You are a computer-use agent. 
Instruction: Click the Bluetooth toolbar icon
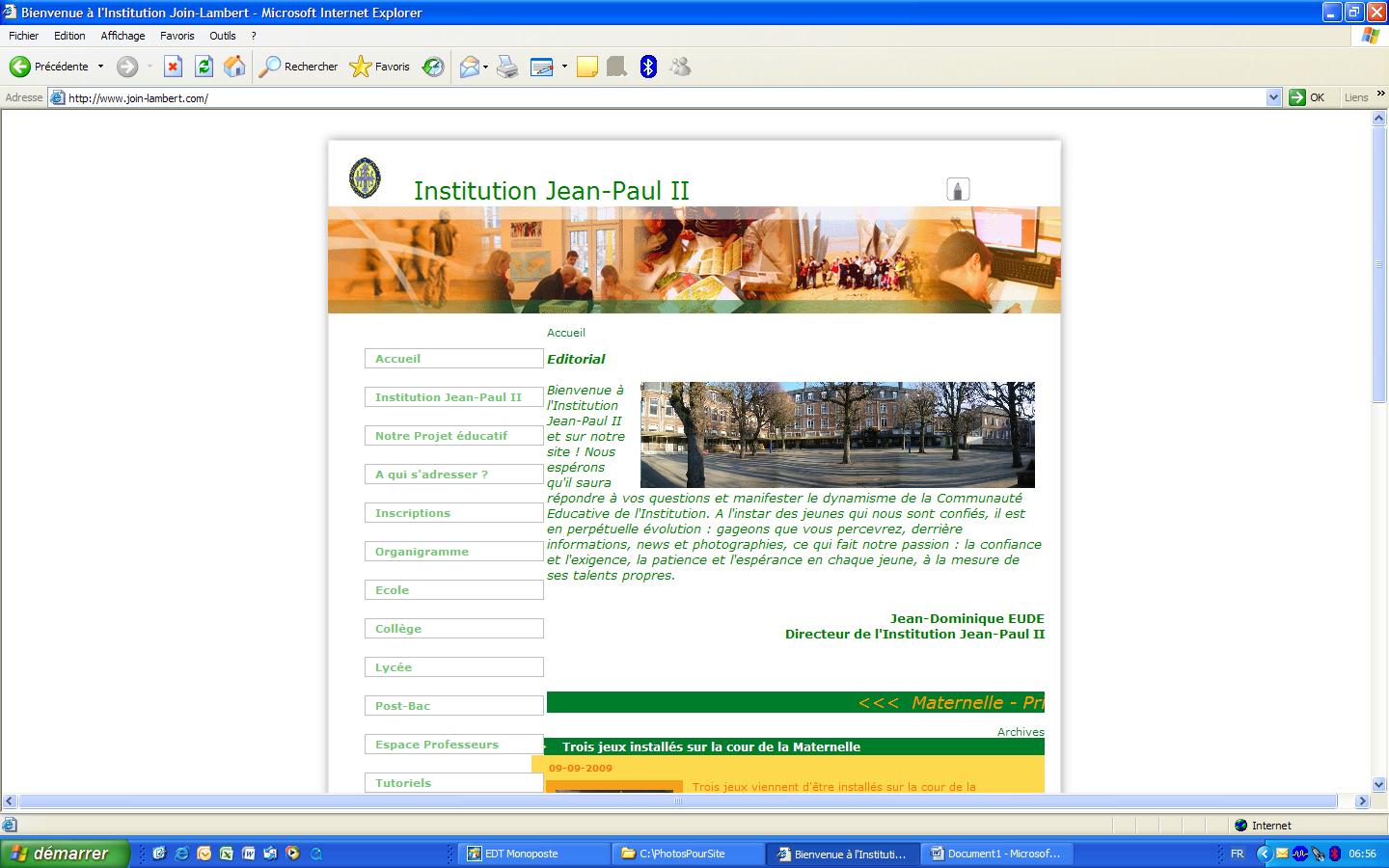pos(648,67)
